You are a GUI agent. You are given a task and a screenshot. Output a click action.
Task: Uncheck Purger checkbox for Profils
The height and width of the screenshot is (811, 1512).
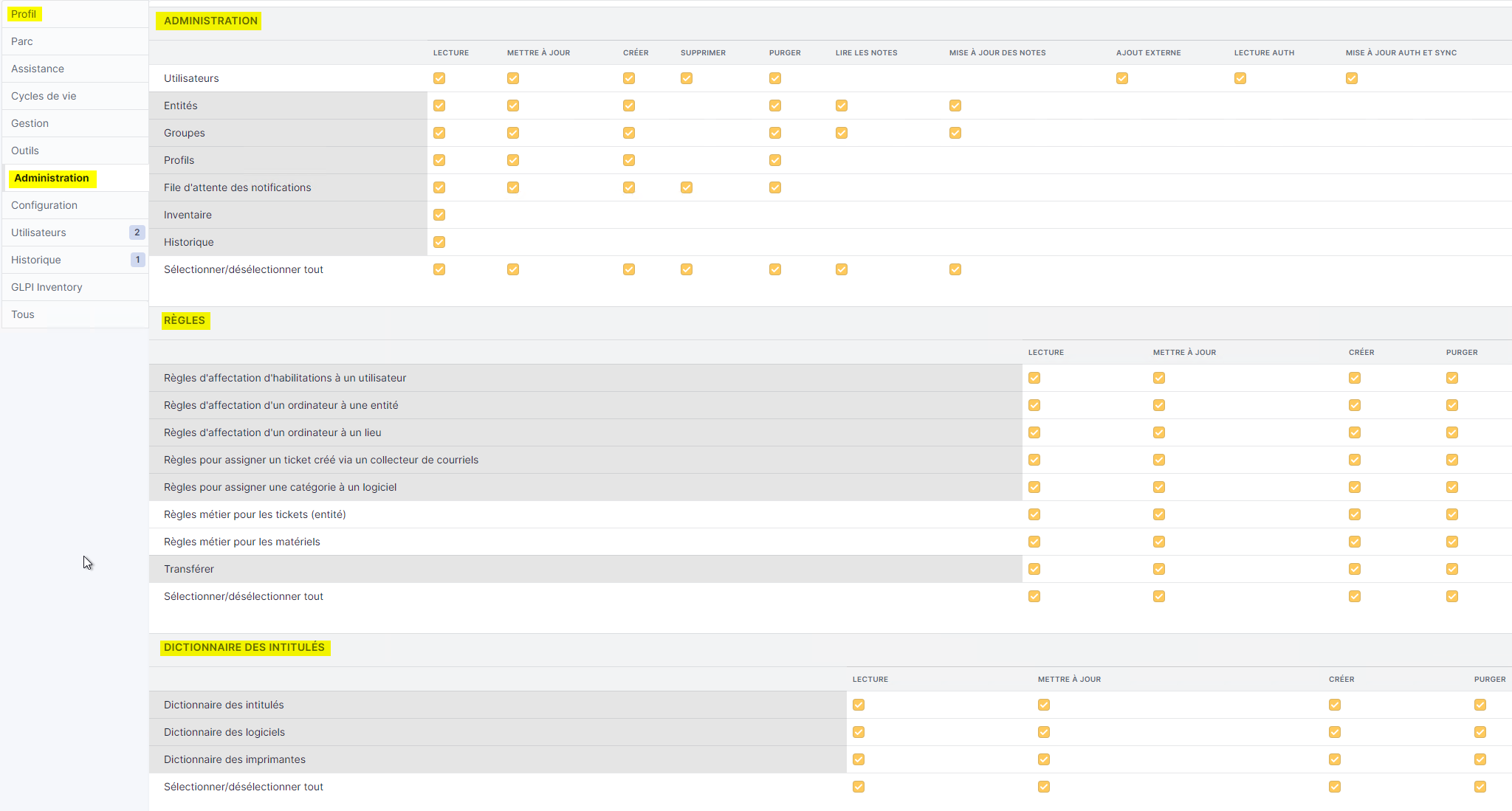[775, 160]
